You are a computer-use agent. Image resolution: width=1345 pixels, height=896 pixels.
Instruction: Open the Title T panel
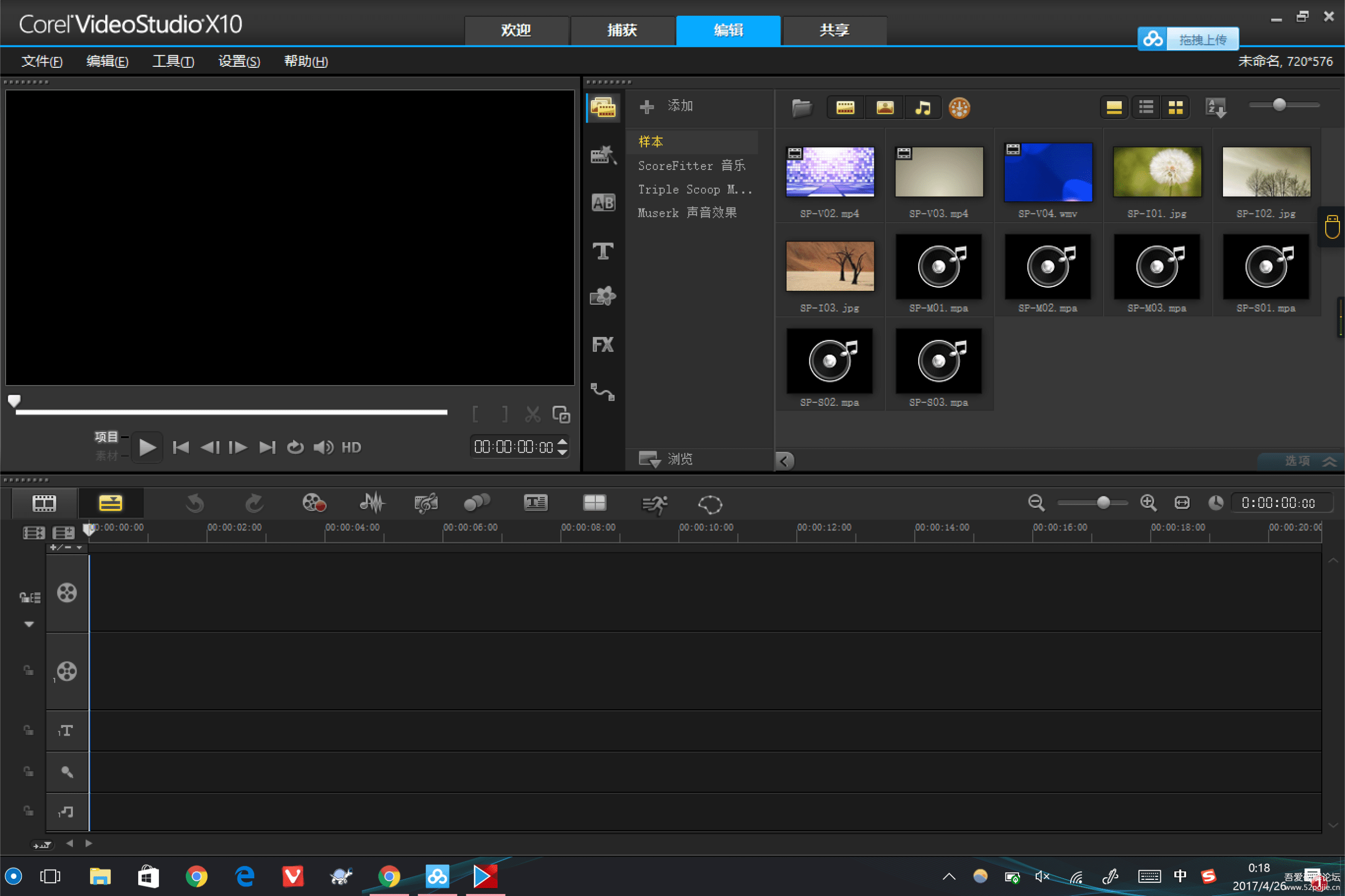point(603,250)
